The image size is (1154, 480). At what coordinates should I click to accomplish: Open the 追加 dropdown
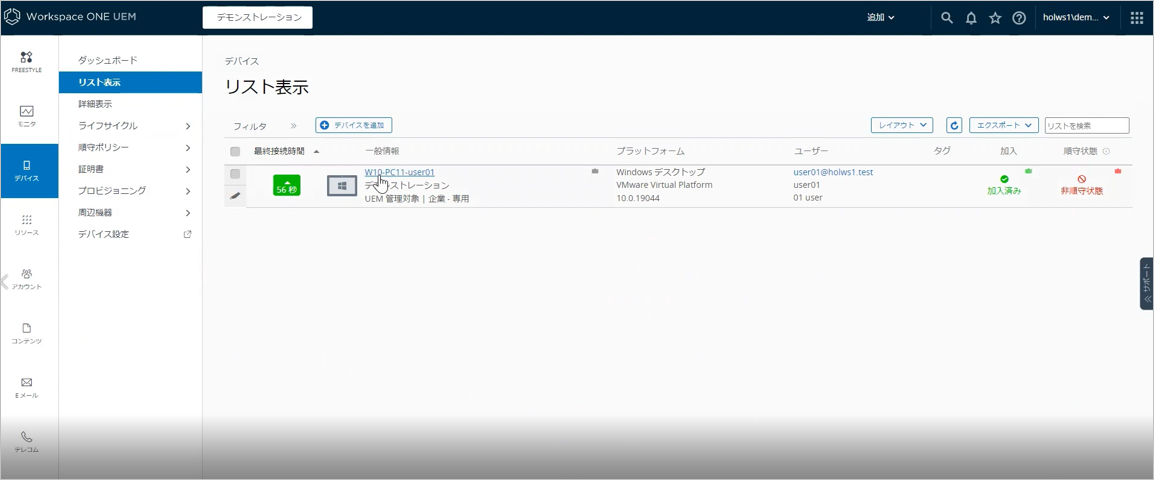(x=881, y=18)
